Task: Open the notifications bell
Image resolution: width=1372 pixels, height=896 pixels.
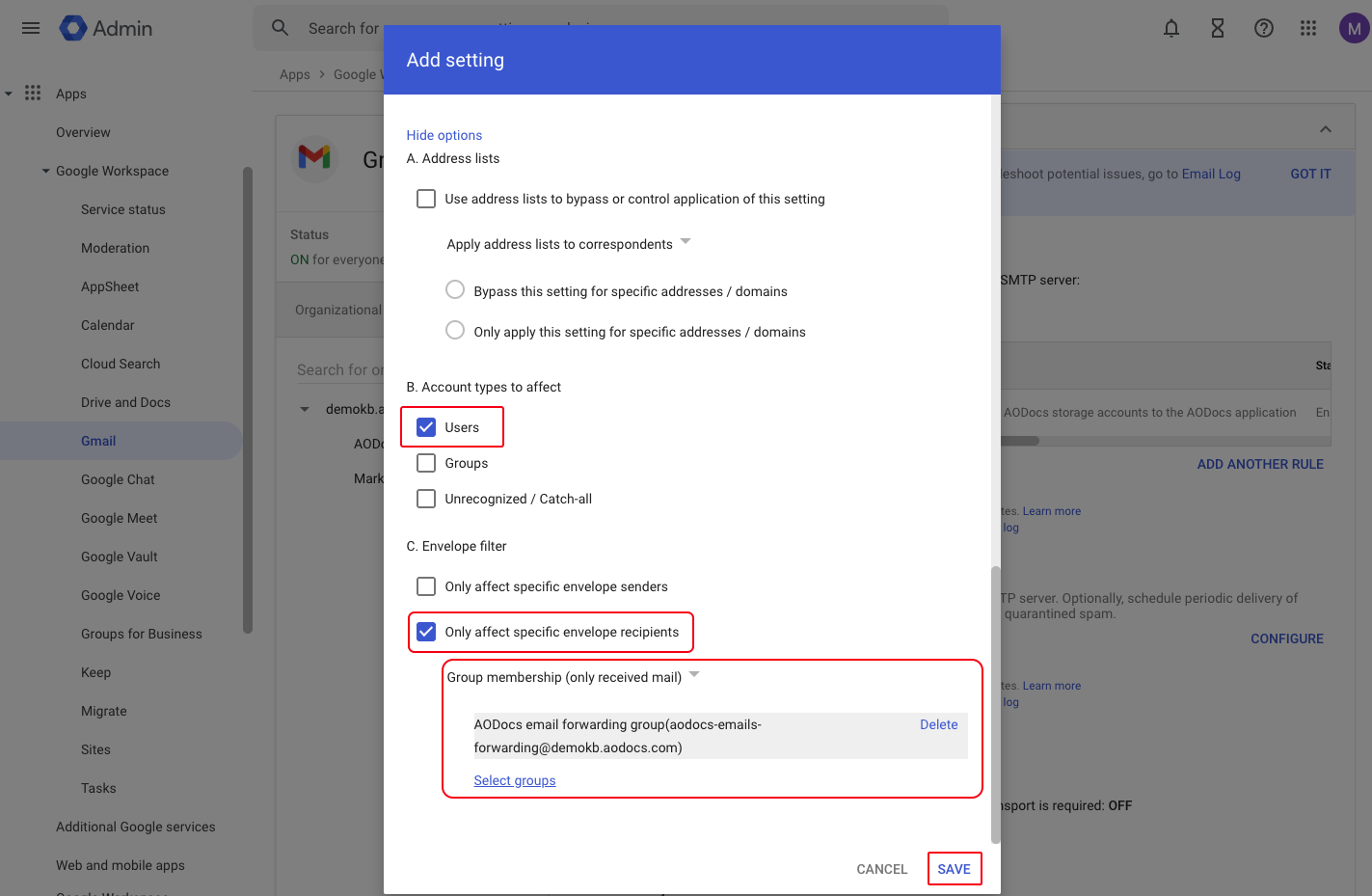Action: pyautogui.click(x=1171, y=28)
